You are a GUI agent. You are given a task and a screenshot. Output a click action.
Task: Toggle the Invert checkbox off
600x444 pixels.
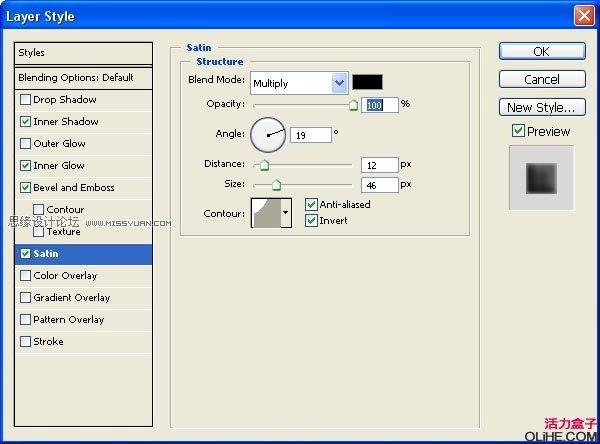tap(311, 220)
